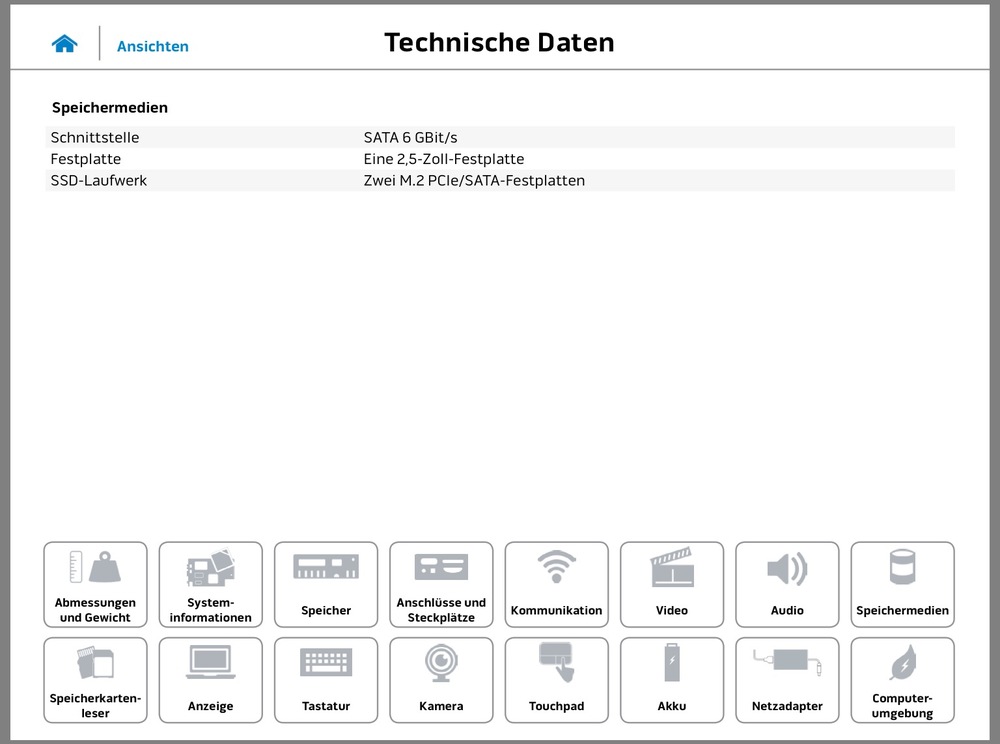
Task: Open the Video specifications tile
Action: [x=672, y=585]
